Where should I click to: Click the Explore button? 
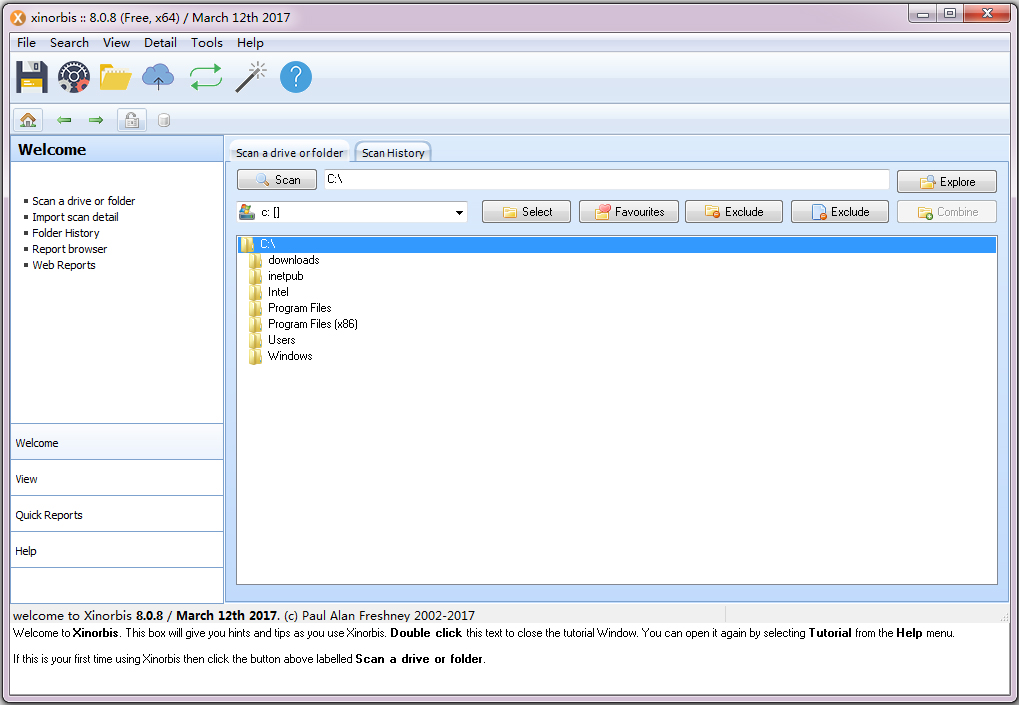pos(947,182)
